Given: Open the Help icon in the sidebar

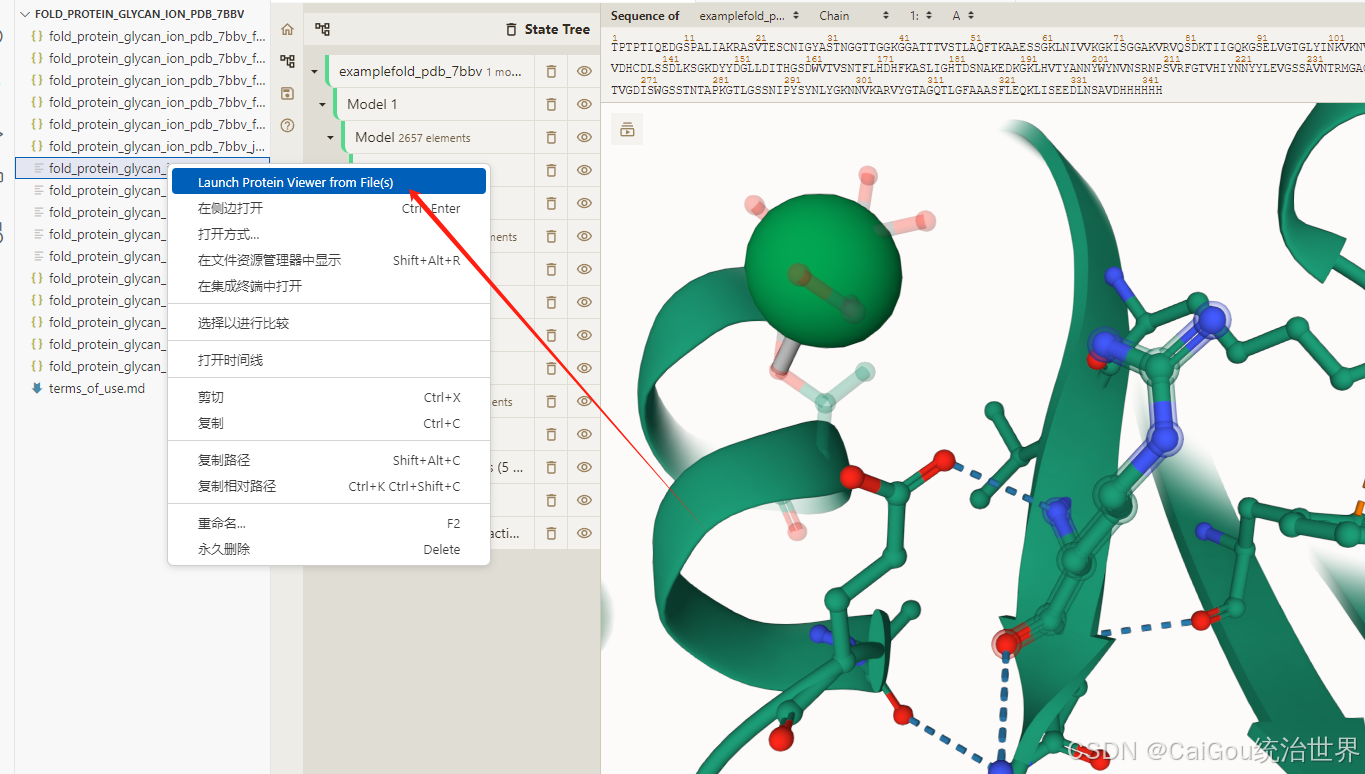Looking at the screenshot, I should (x=287, y=125).
